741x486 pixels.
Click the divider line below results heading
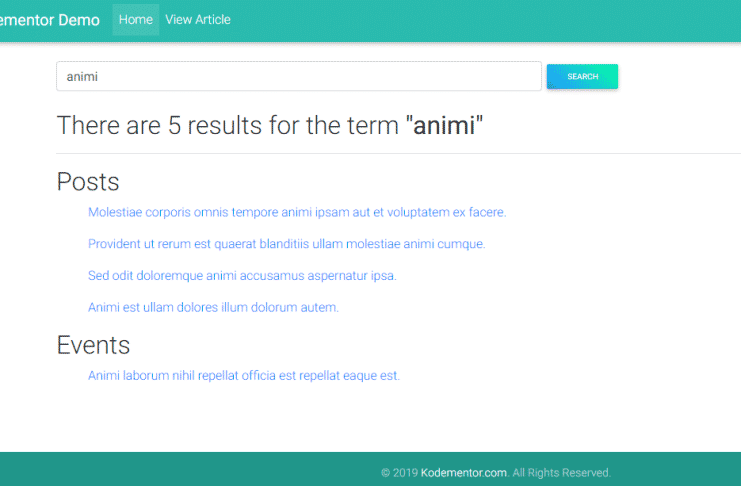click(398, 153)
